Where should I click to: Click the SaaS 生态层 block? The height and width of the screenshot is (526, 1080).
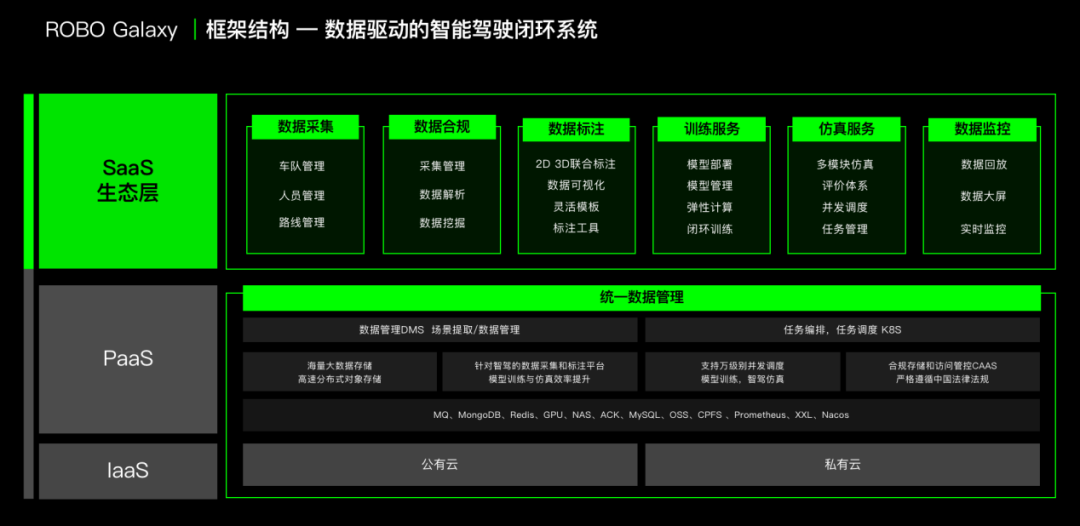tap(128, 181)
